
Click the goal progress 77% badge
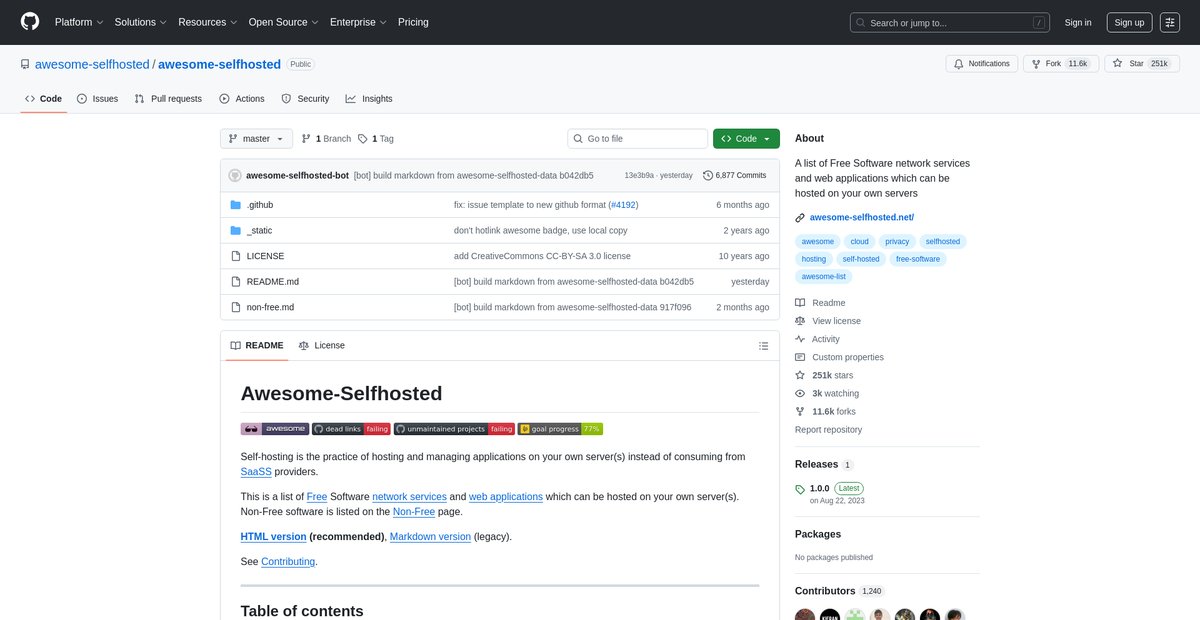point(560,429)
